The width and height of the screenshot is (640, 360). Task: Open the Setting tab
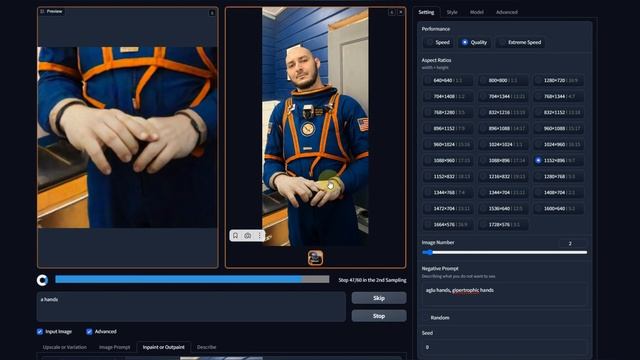(426, 12)
